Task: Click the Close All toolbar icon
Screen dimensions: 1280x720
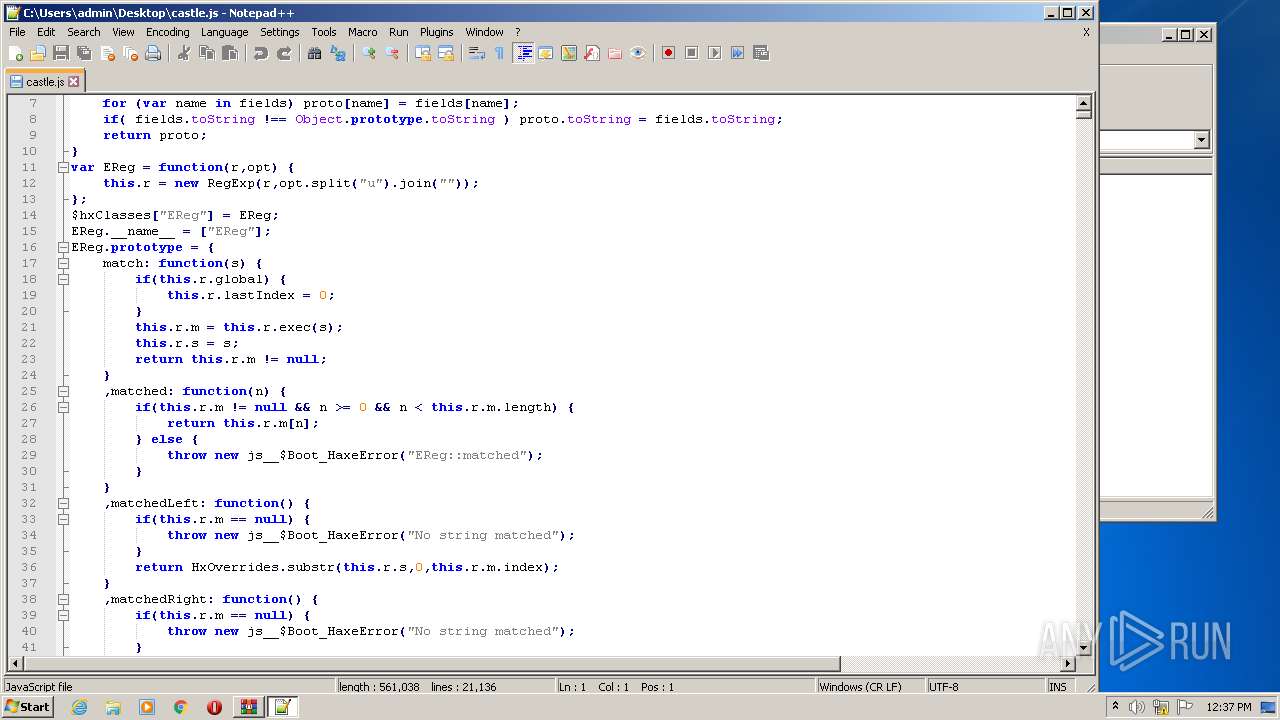Action: (x=130, y=53)
